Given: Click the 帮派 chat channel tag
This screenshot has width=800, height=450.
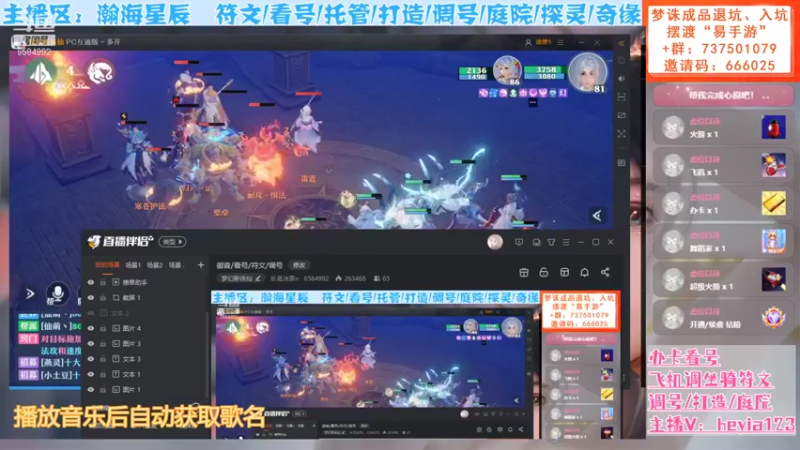Looking at the screenshot, I should [28, 326].
